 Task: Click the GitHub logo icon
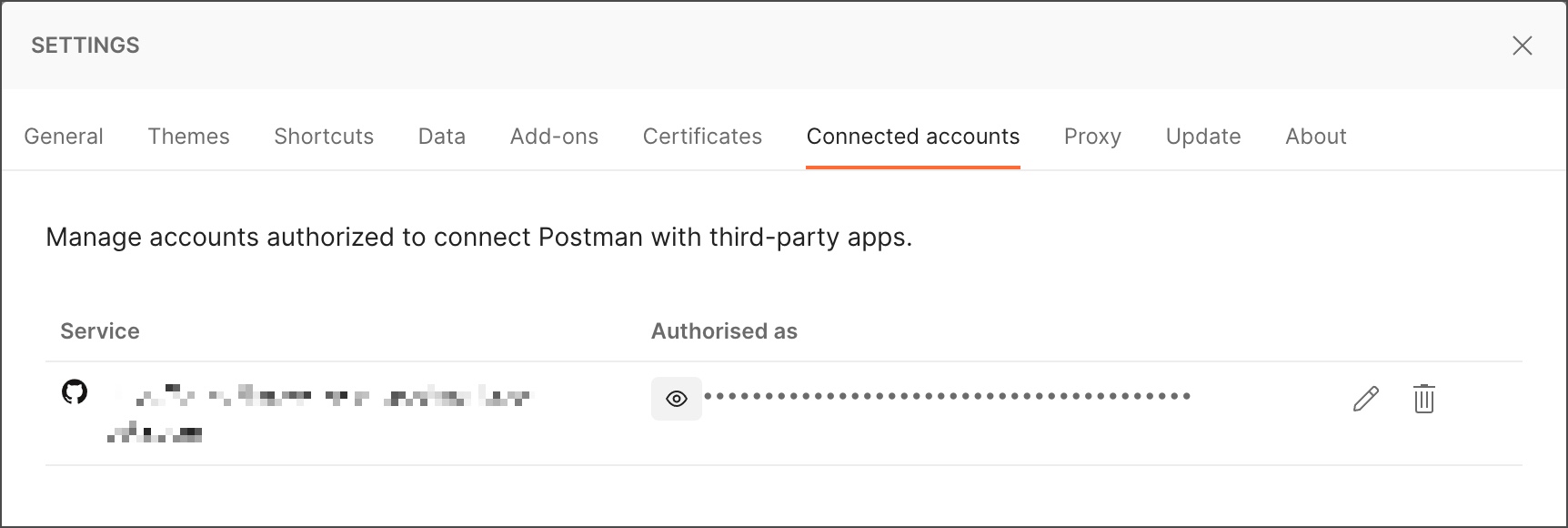(x=75, y=392)
